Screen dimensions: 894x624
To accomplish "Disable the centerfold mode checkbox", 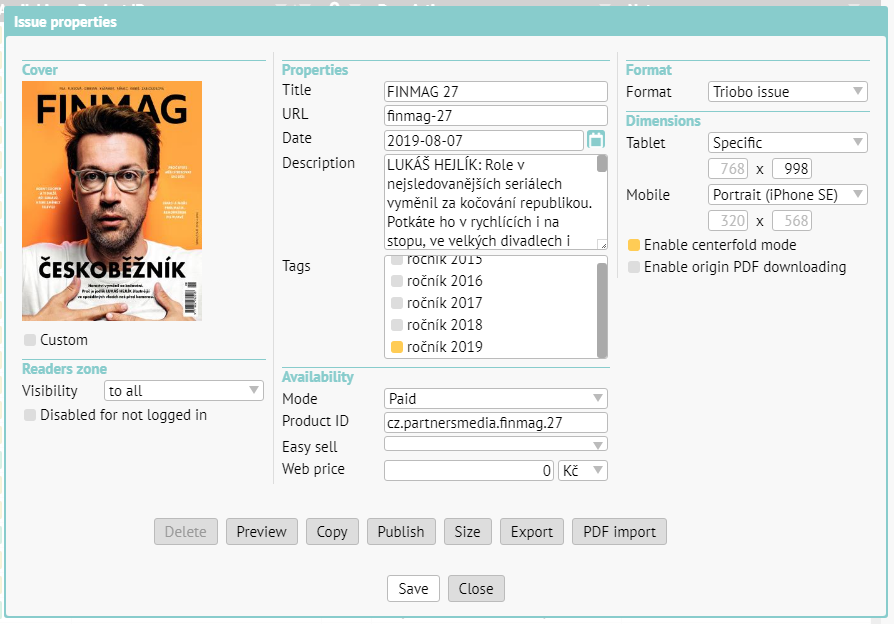I will click(634, 245).
